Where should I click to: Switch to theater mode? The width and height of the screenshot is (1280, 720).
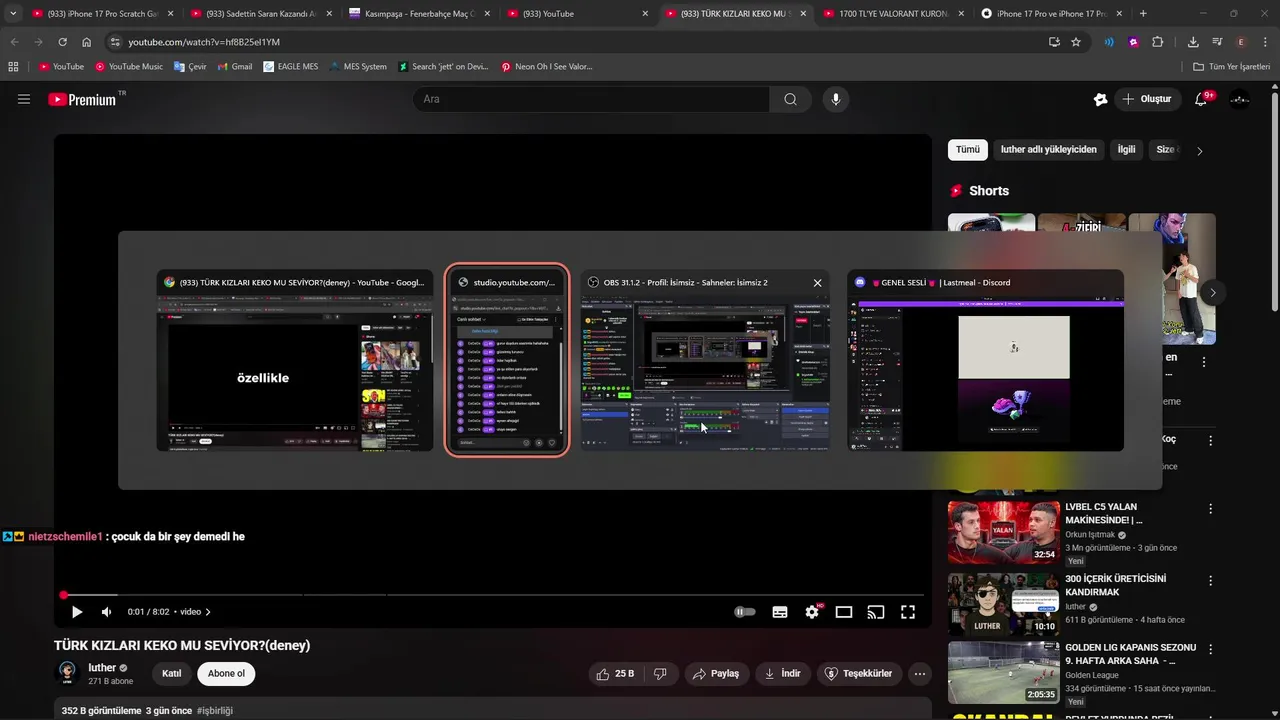[x=844, y=612]
